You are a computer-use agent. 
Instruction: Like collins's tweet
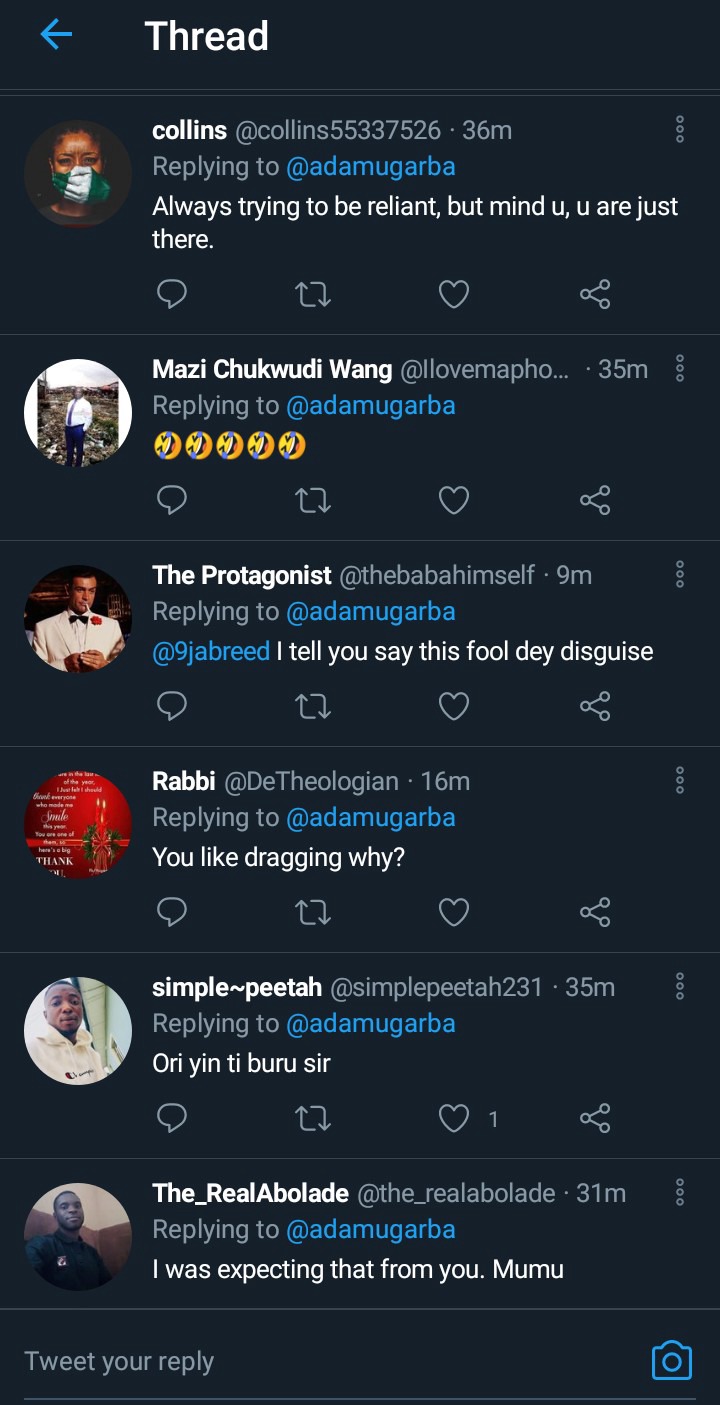coord(454,294)
